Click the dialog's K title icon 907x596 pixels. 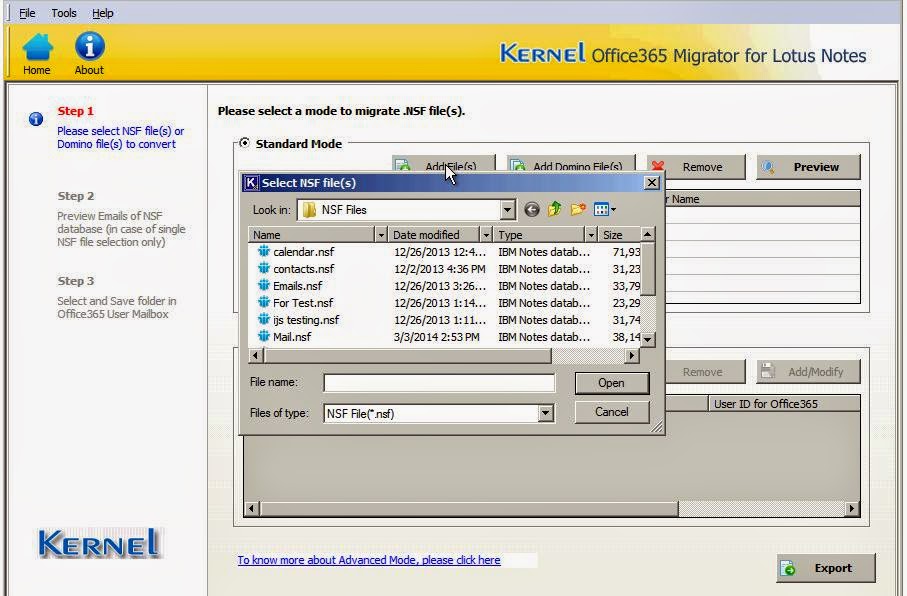click(251, 183)
